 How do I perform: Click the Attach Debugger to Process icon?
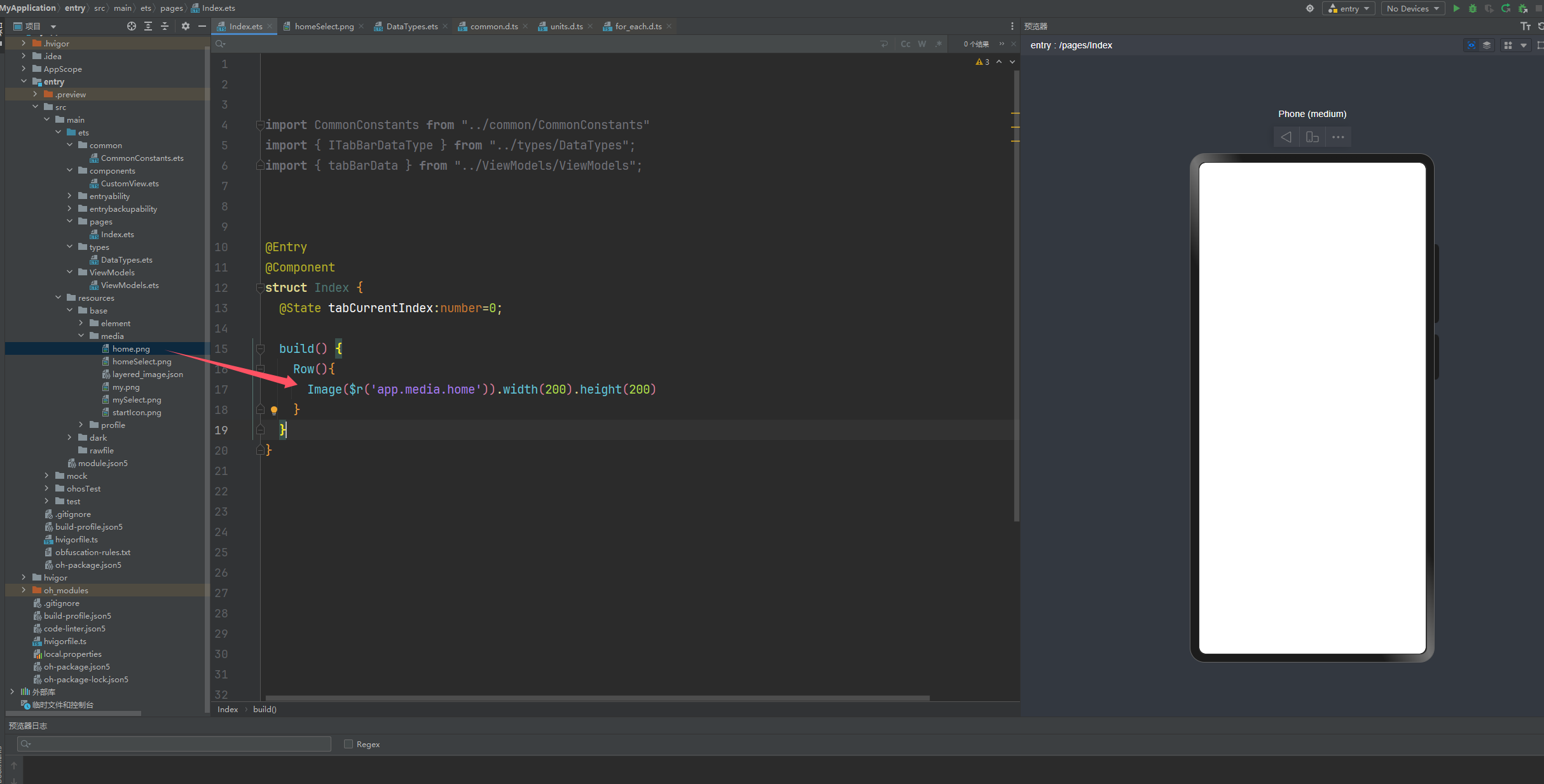1522,8
